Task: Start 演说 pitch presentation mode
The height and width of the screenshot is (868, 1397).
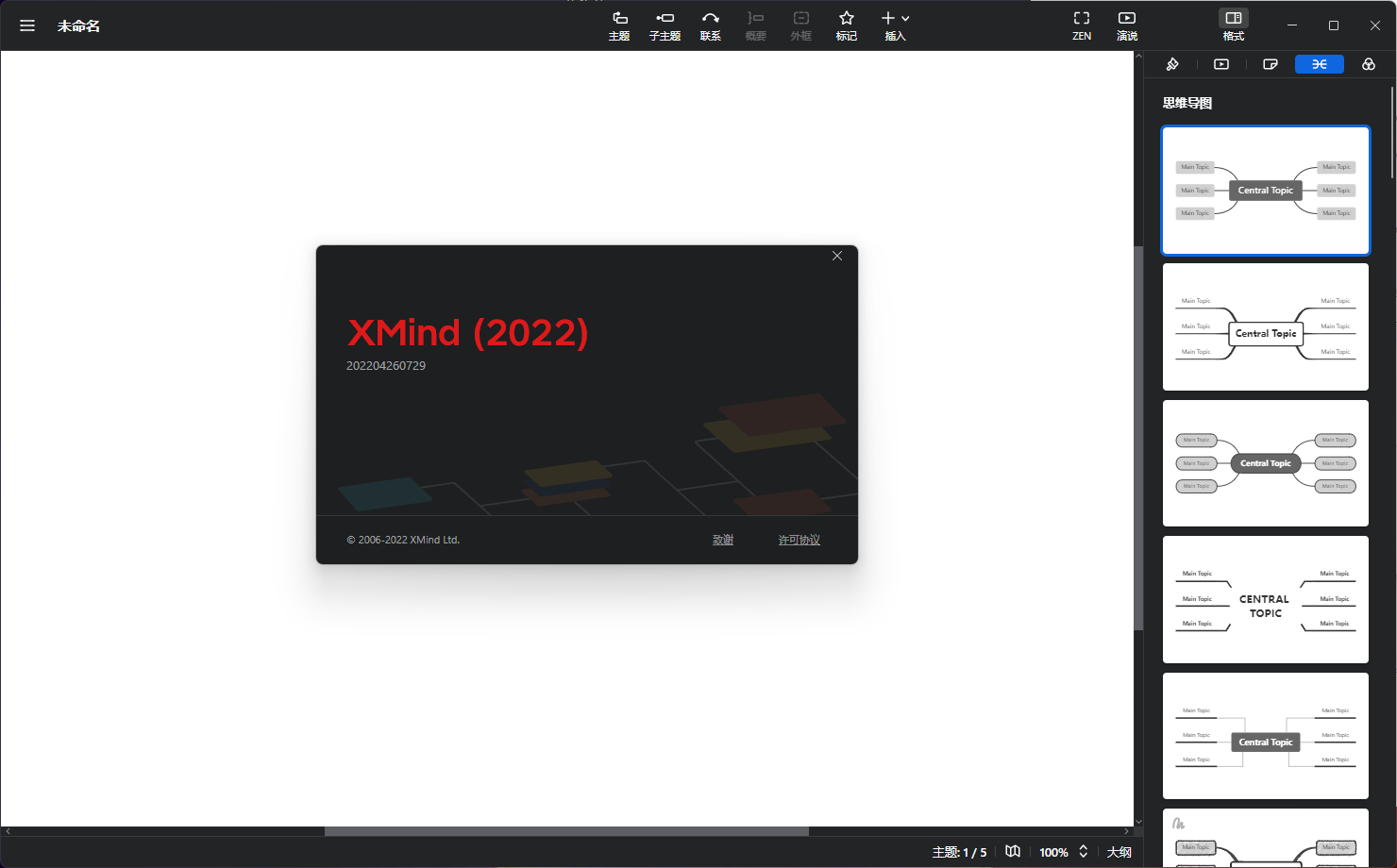Action: tap(1127, 25)
